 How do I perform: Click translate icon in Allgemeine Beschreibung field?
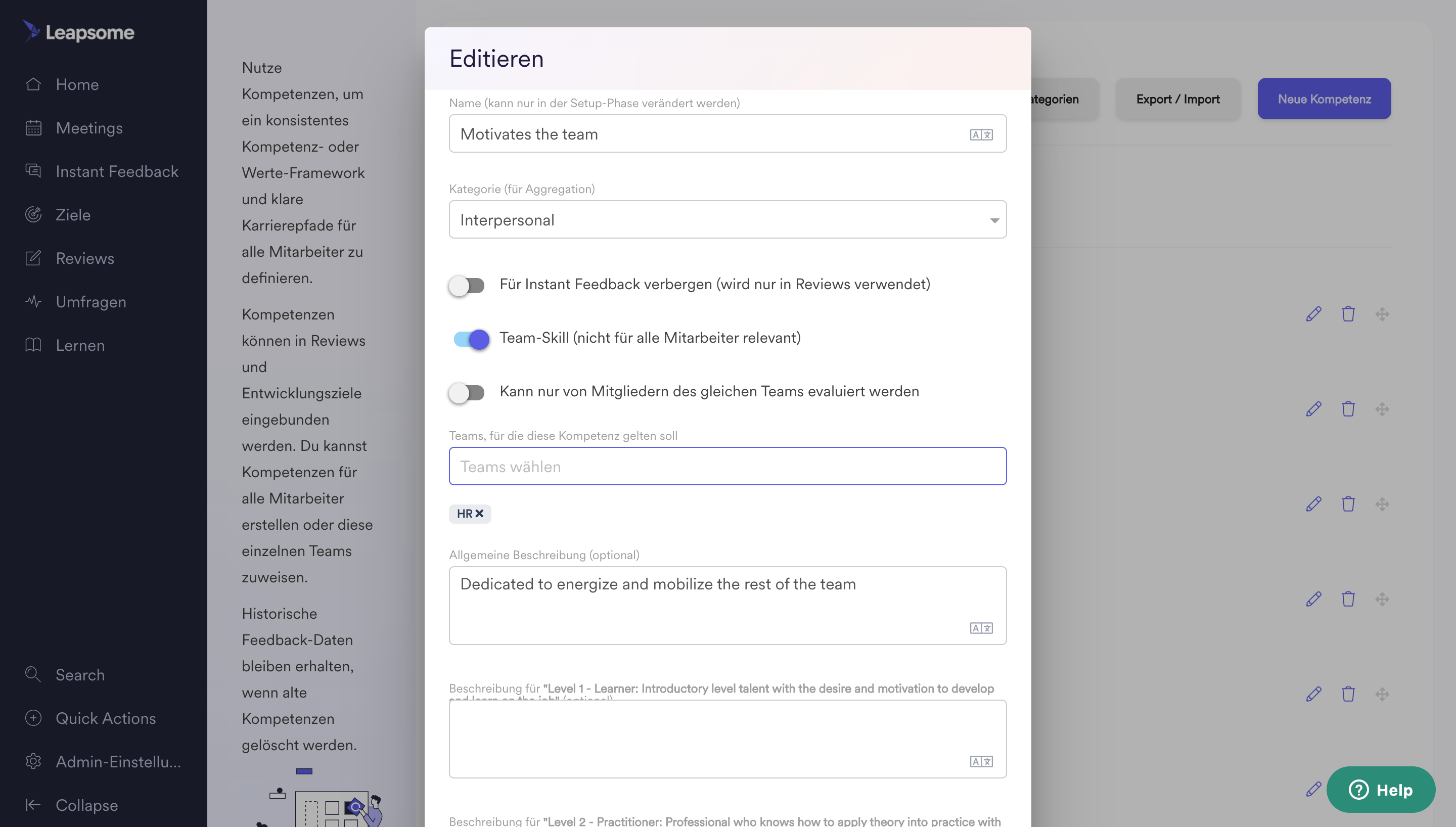(x=981, y=628)
